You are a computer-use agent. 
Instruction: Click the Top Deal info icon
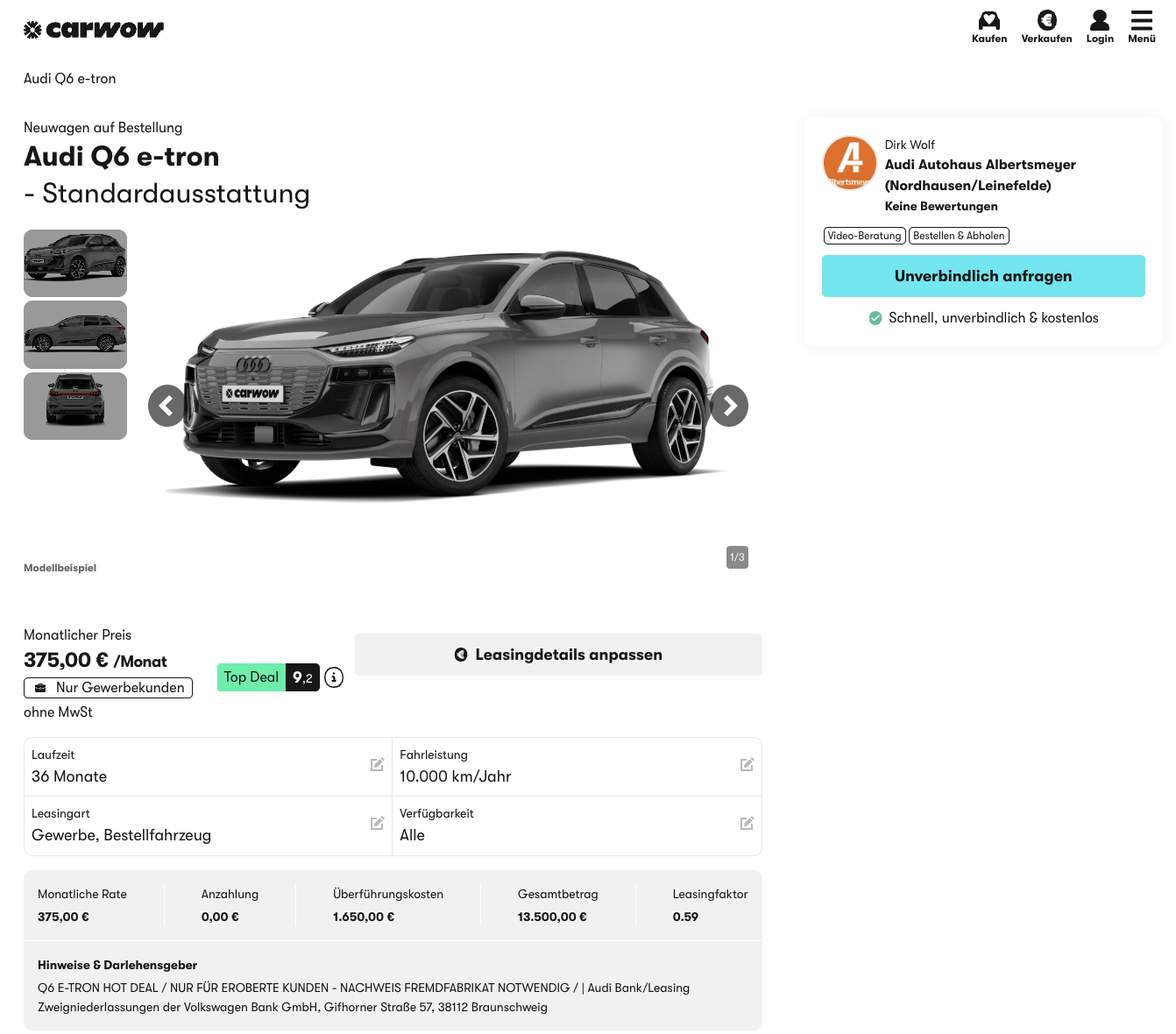334,677
